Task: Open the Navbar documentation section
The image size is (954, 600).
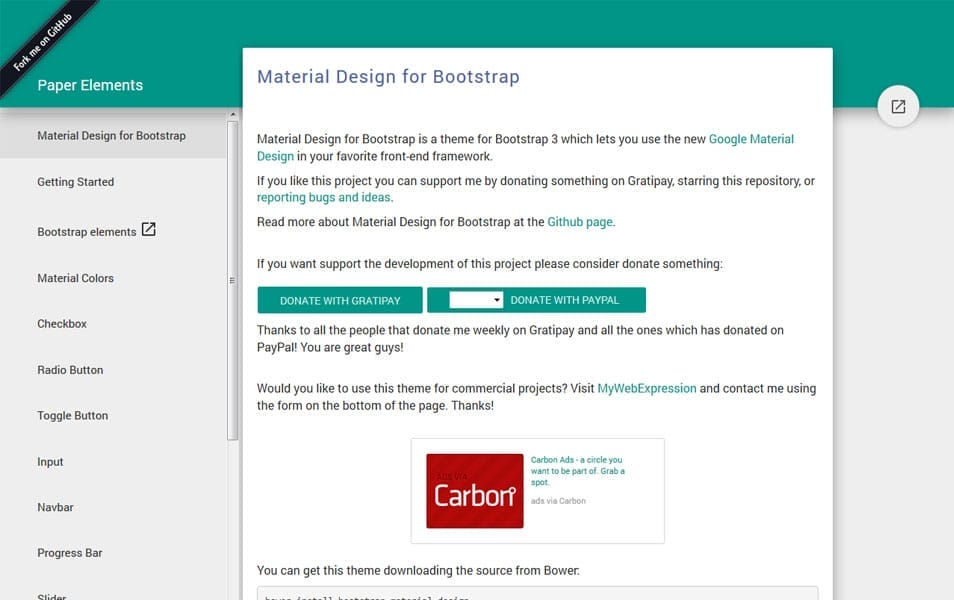Action: (55, 507)
